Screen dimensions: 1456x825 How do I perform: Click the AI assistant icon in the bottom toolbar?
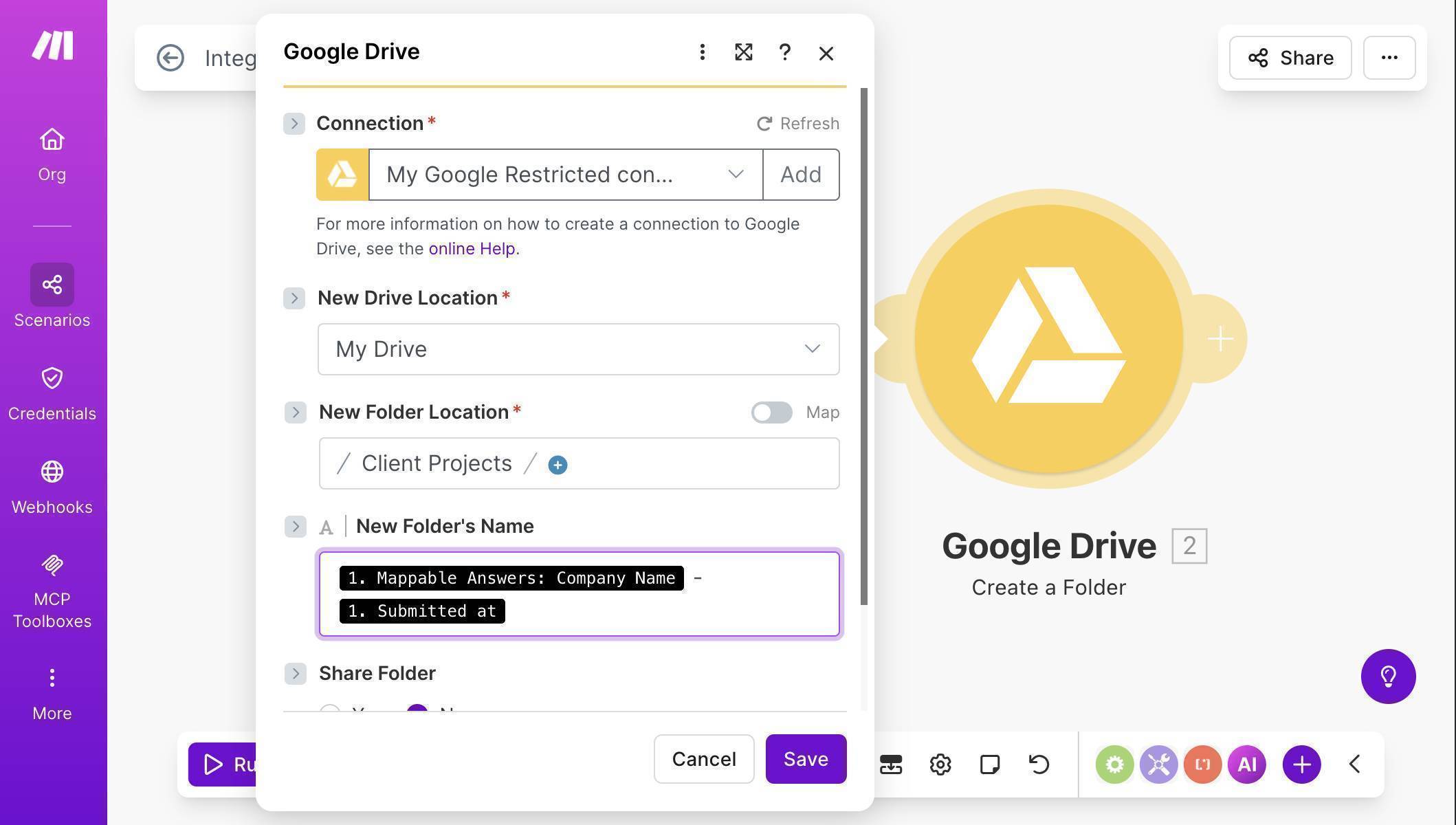coord(1246,764)
